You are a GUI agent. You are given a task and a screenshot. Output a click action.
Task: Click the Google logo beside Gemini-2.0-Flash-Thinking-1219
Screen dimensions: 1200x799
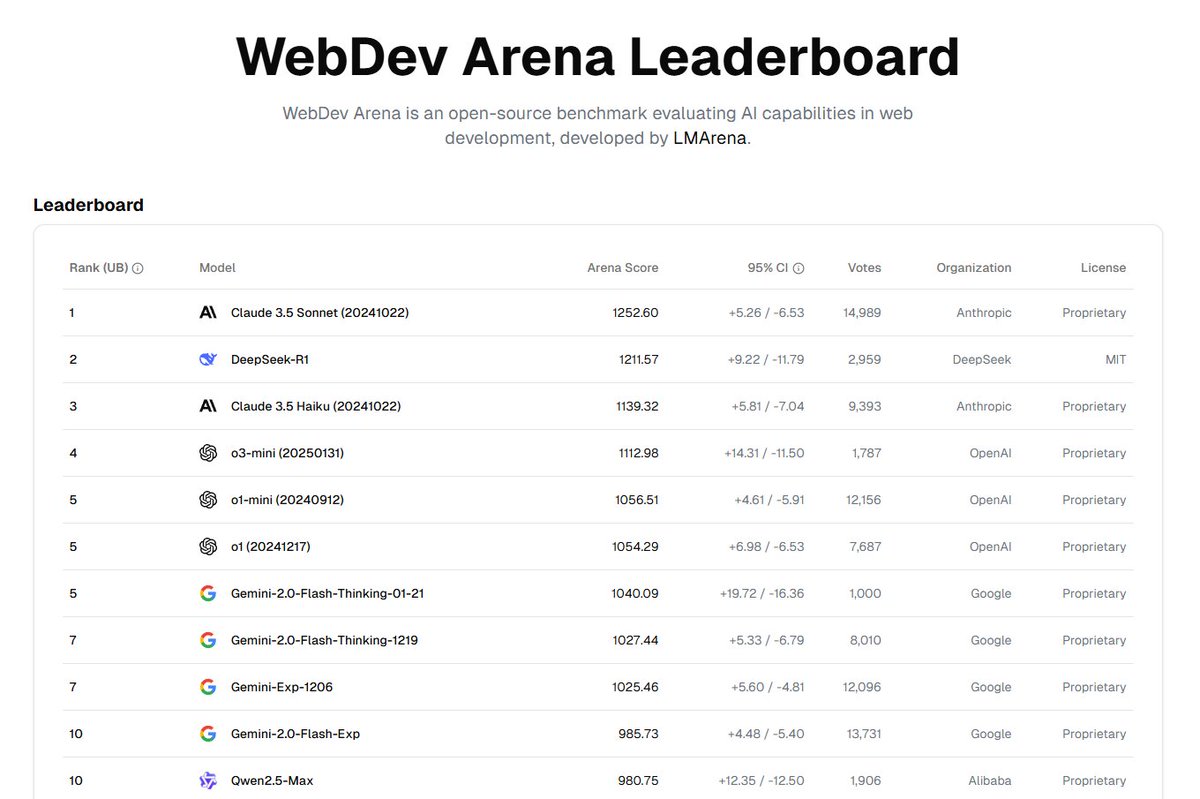pos(208,640)
